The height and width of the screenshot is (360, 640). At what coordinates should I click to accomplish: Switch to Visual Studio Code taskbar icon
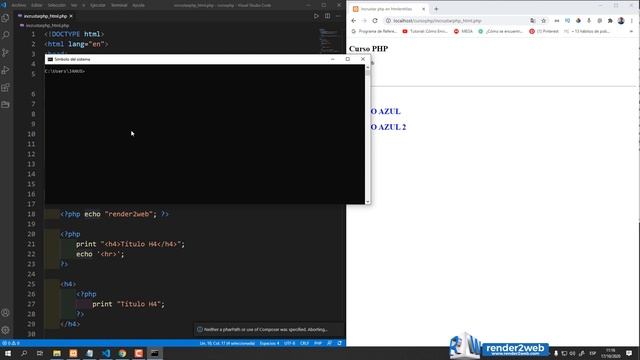pyautogui.click(x=106, y=353)
